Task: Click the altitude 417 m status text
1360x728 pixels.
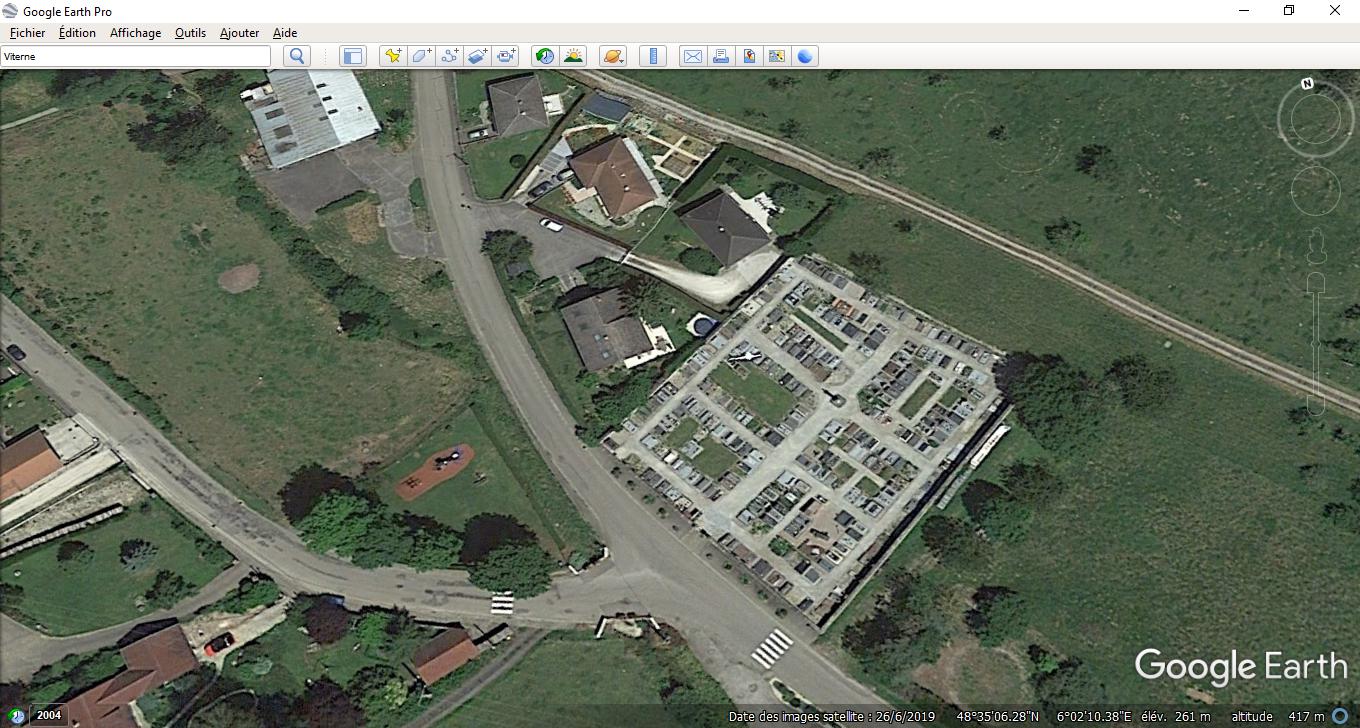Action: (x=1278, y=716)
